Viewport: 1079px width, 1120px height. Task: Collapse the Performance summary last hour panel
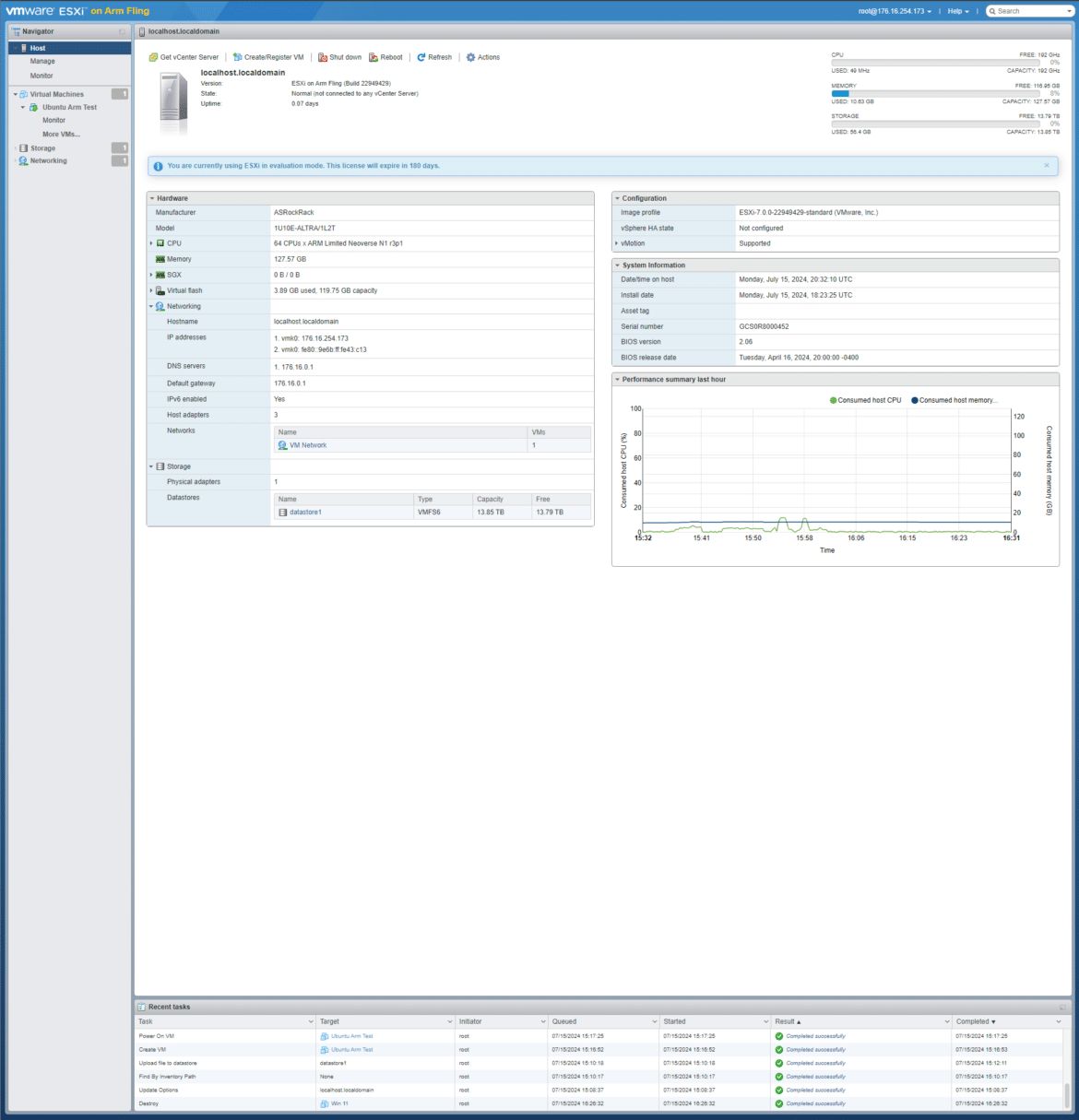[x=617, y=380]
